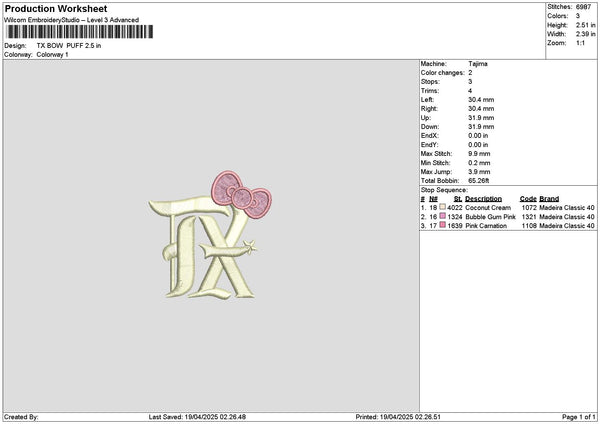
Task: Click the Stops value 3
Action: 470,82
